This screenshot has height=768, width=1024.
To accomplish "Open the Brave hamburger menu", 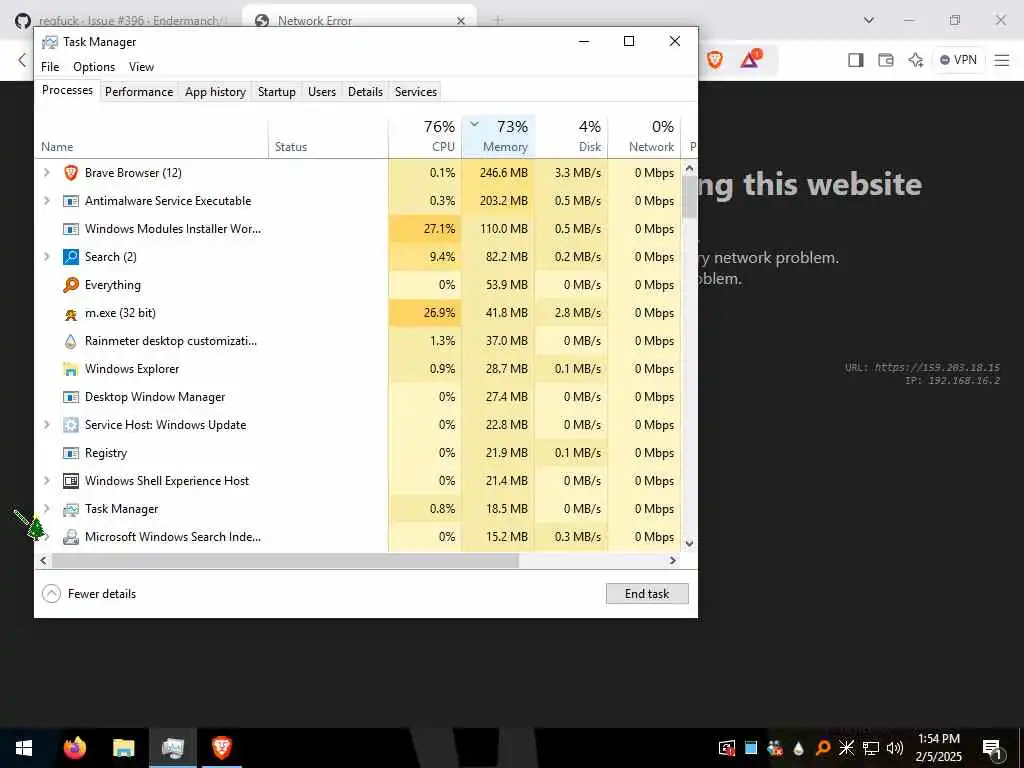I will [1002, 60].
